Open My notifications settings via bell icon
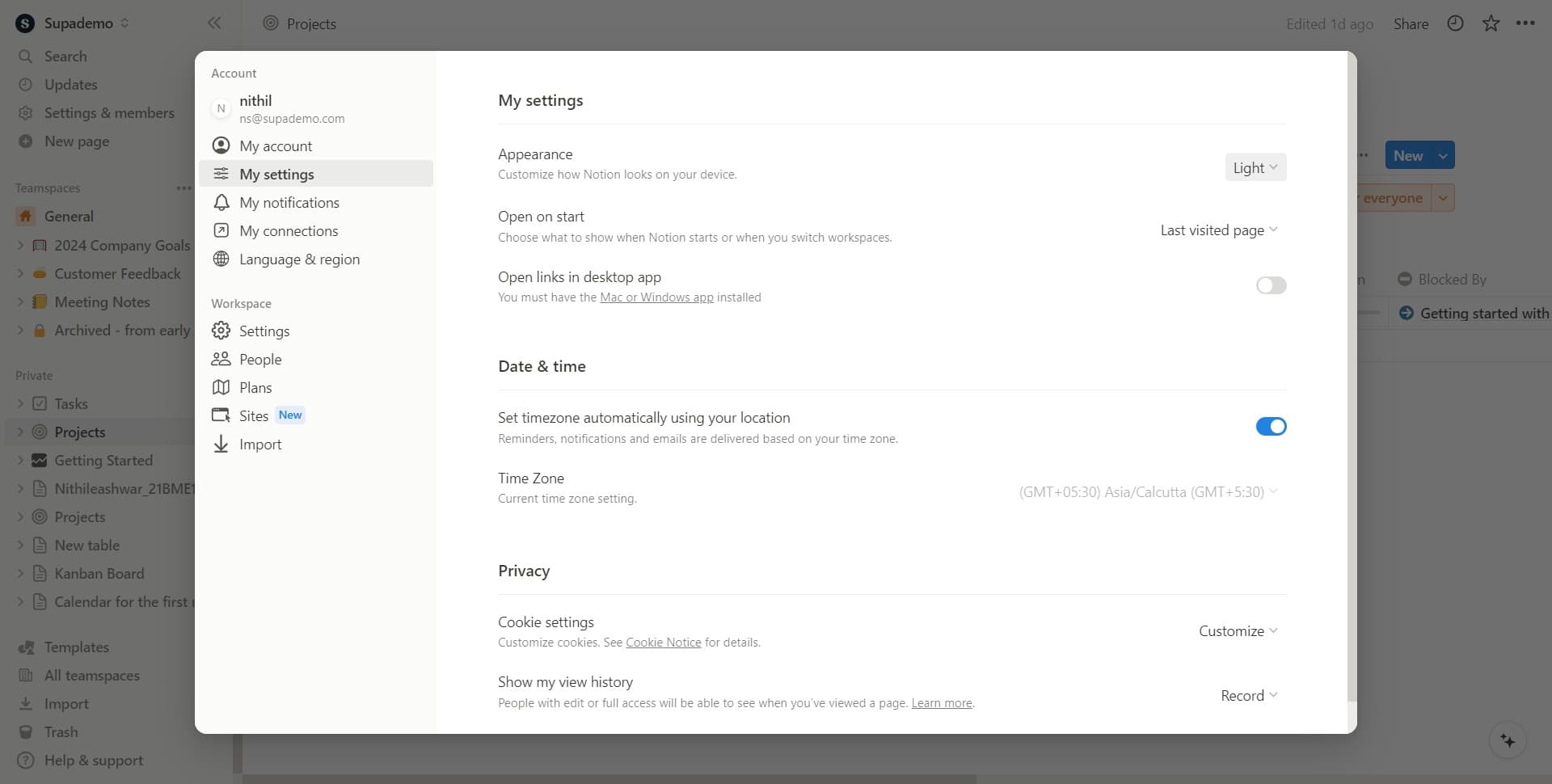This screenshot has width=1552, height=784. (x=221, y=202)
